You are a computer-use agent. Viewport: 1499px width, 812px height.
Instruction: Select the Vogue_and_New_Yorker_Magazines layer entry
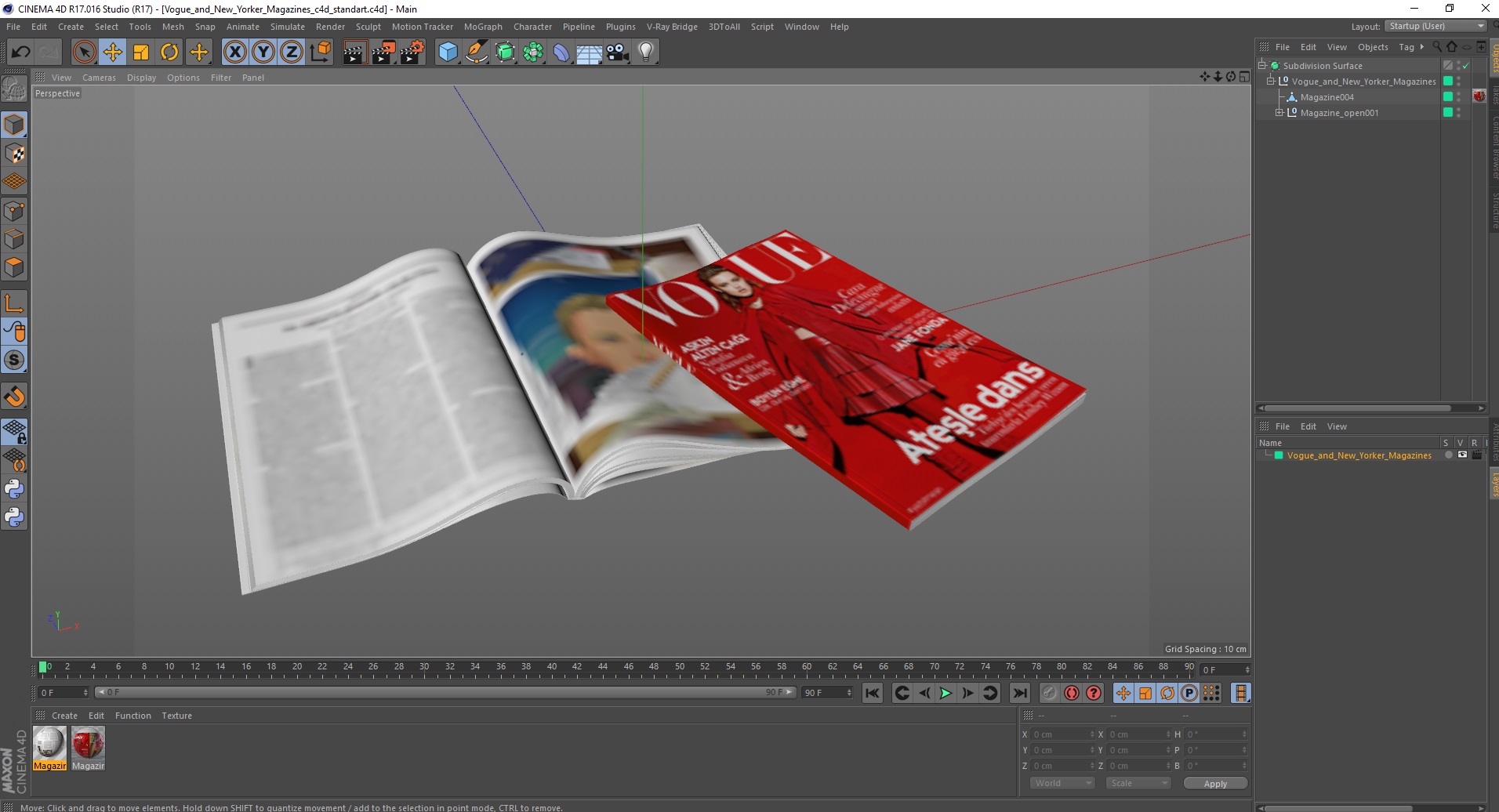coord(1359,455)
